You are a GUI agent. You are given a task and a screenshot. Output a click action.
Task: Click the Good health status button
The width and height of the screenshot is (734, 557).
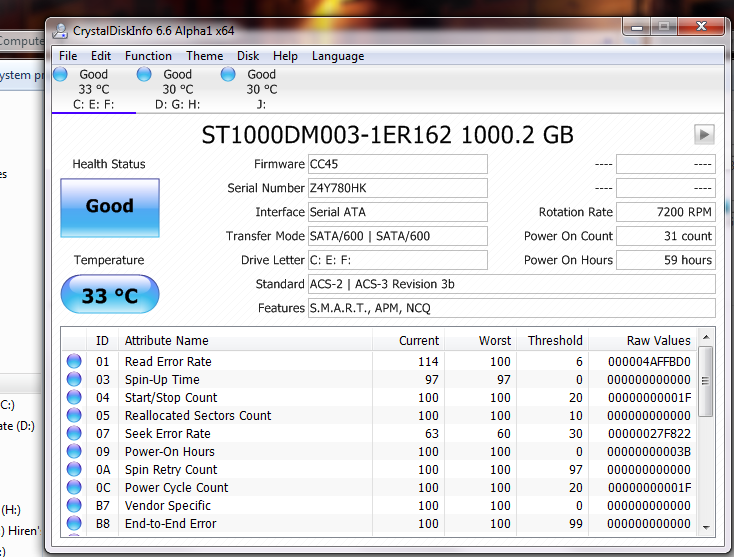coord(110,207)
